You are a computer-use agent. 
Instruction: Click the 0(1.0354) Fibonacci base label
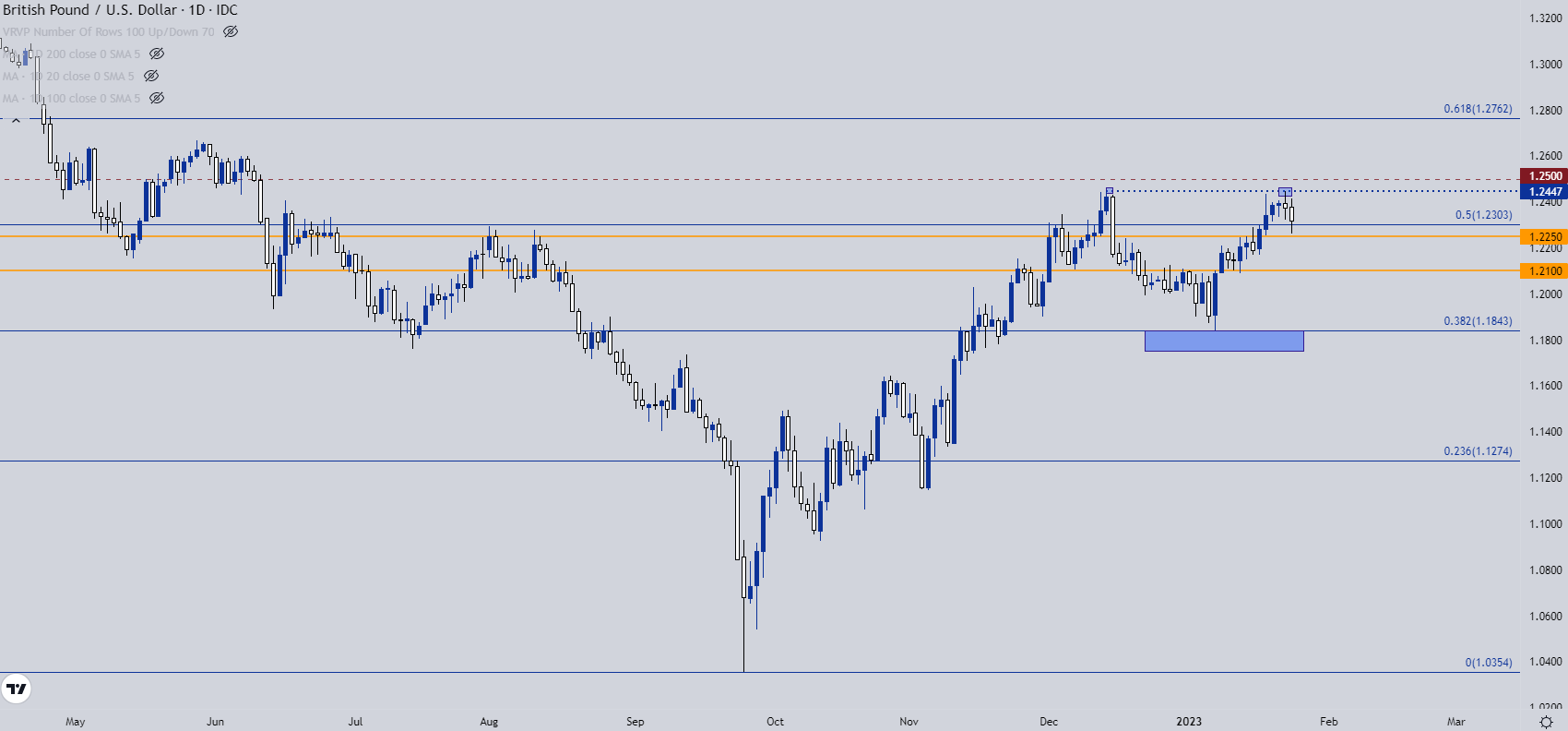pos(1489,663)
